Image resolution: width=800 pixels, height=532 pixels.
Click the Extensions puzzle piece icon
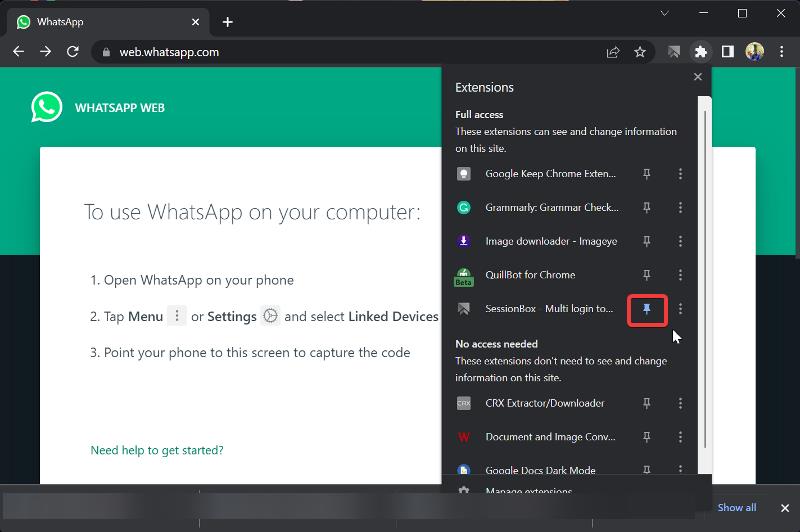701,52
